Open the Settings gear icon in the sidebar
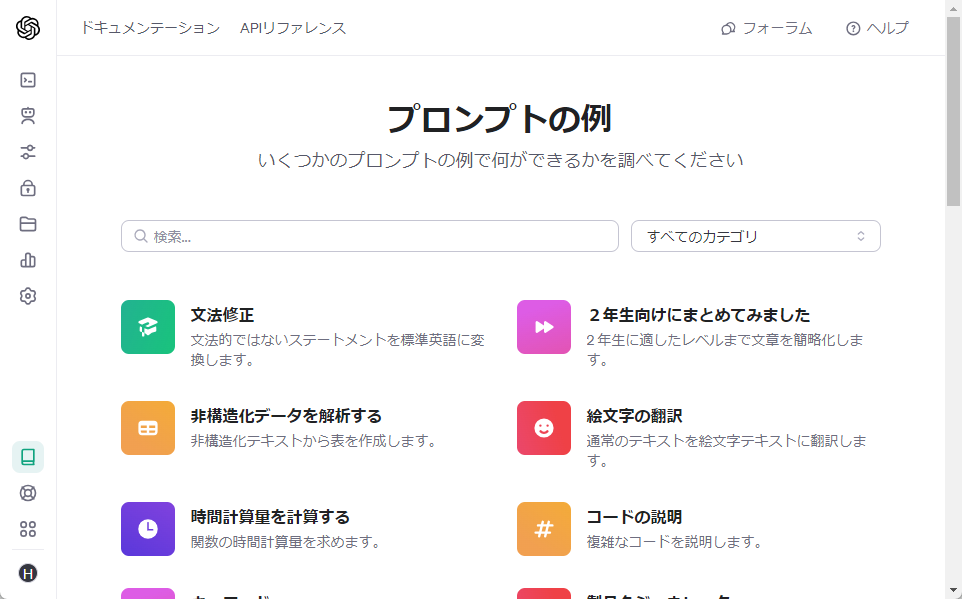The width and height of the screenshot is (962, 599). pos(28,296)
